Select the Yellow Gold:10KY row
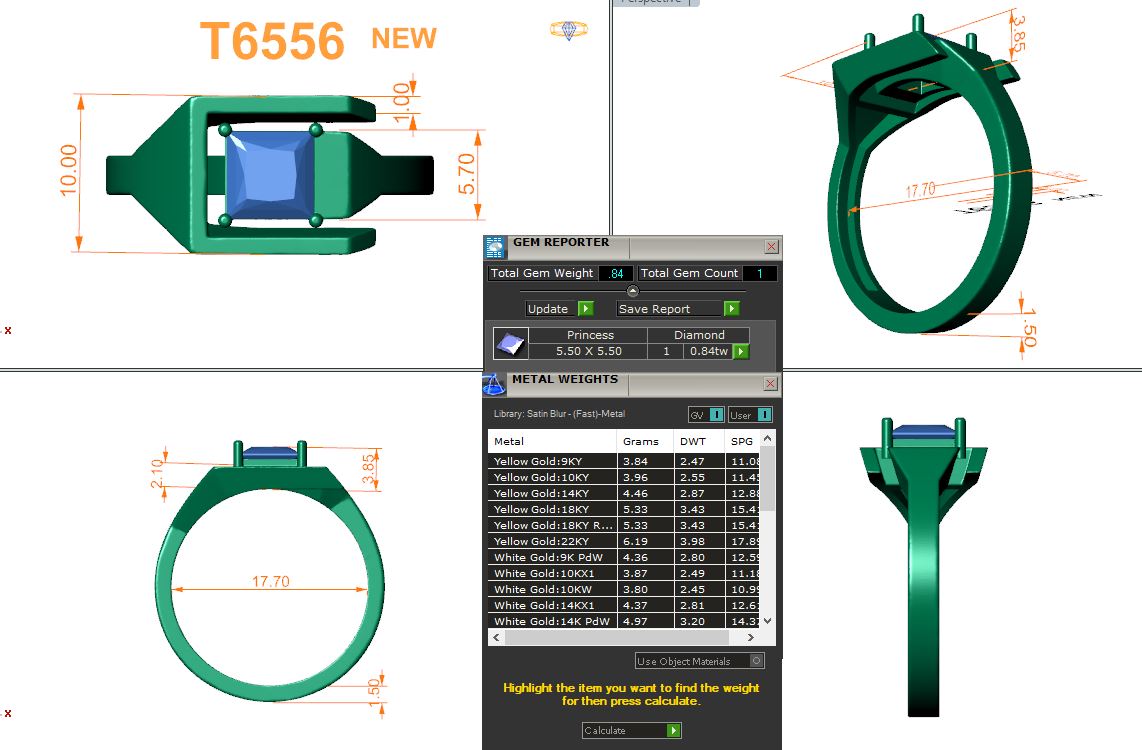Viewport: 1142px width, 750px height. (x=623, y=478)
